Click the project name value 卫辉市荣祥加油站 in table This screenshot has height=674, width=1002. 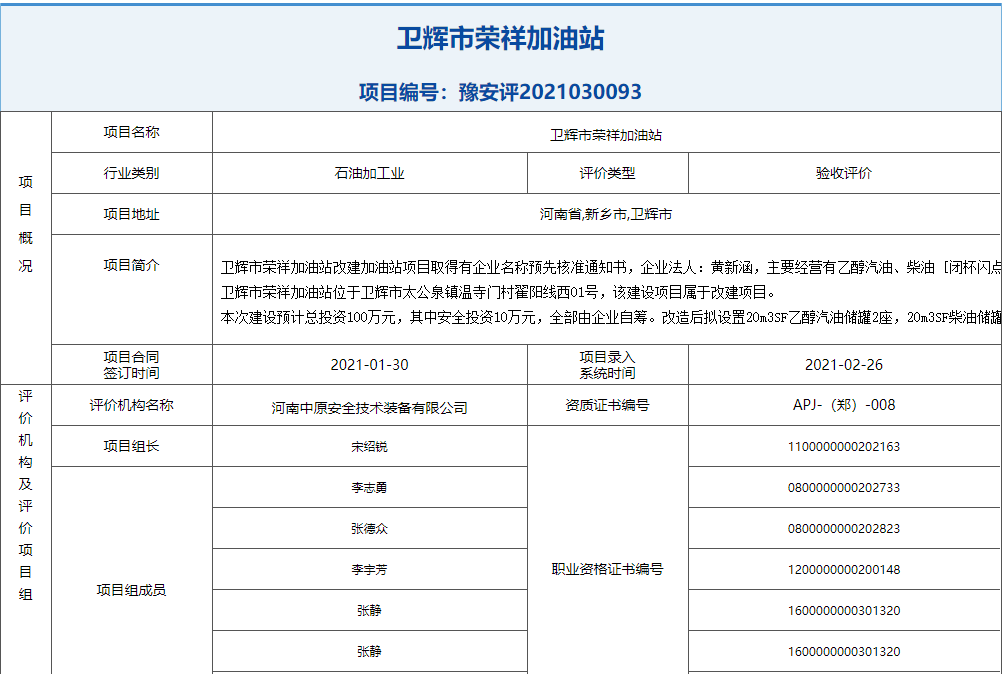(606, 135)
